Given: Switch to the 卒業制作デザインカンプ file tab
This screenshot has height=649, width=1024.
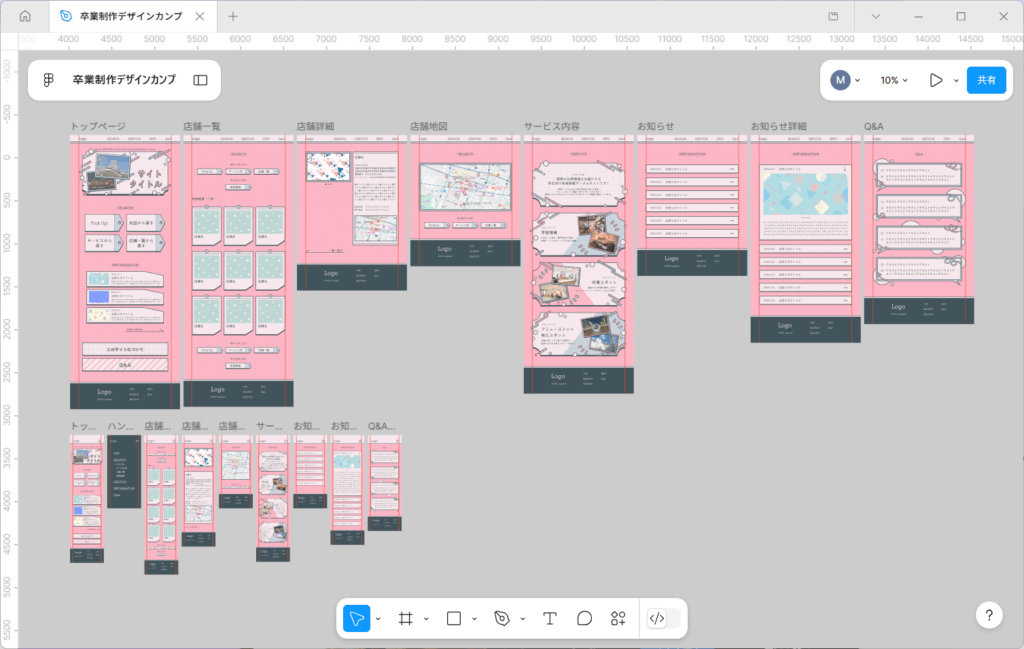Looking at the screenshot, I should [127, 16].
